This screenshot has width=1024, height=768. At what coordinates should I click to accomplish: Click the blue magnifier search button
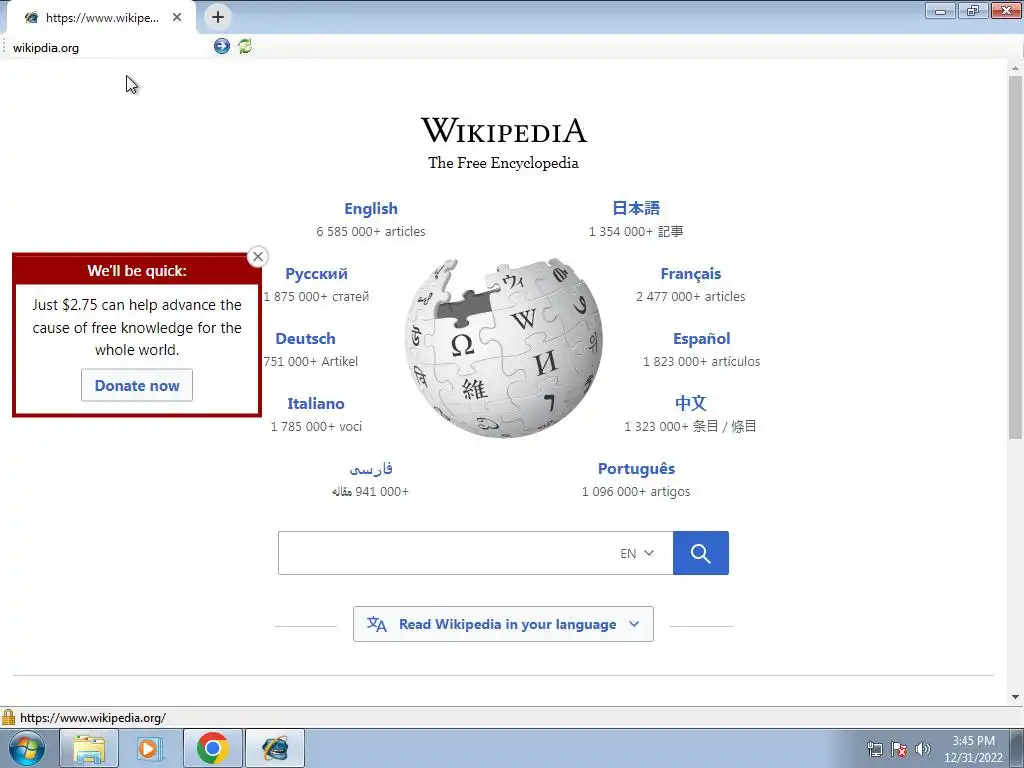click(x=701, y=553)
